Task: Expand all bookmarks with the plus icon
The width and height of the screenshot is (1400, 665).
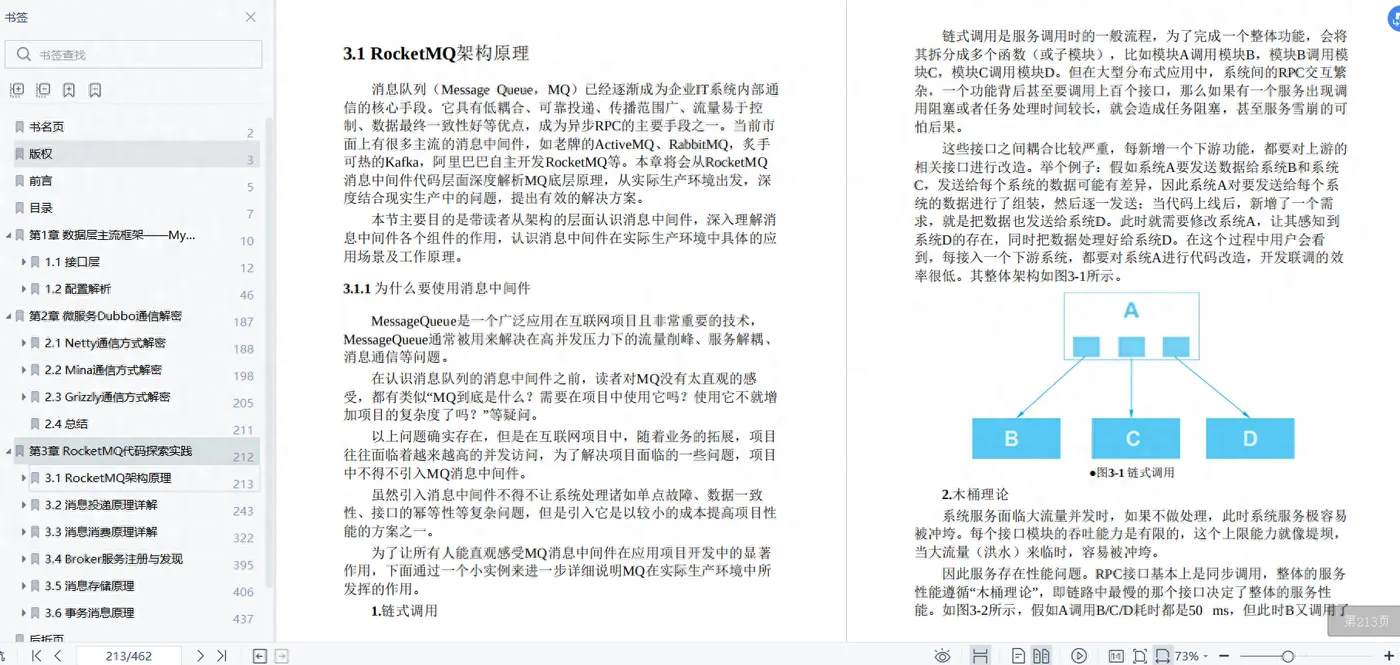Action: [17, 90]
